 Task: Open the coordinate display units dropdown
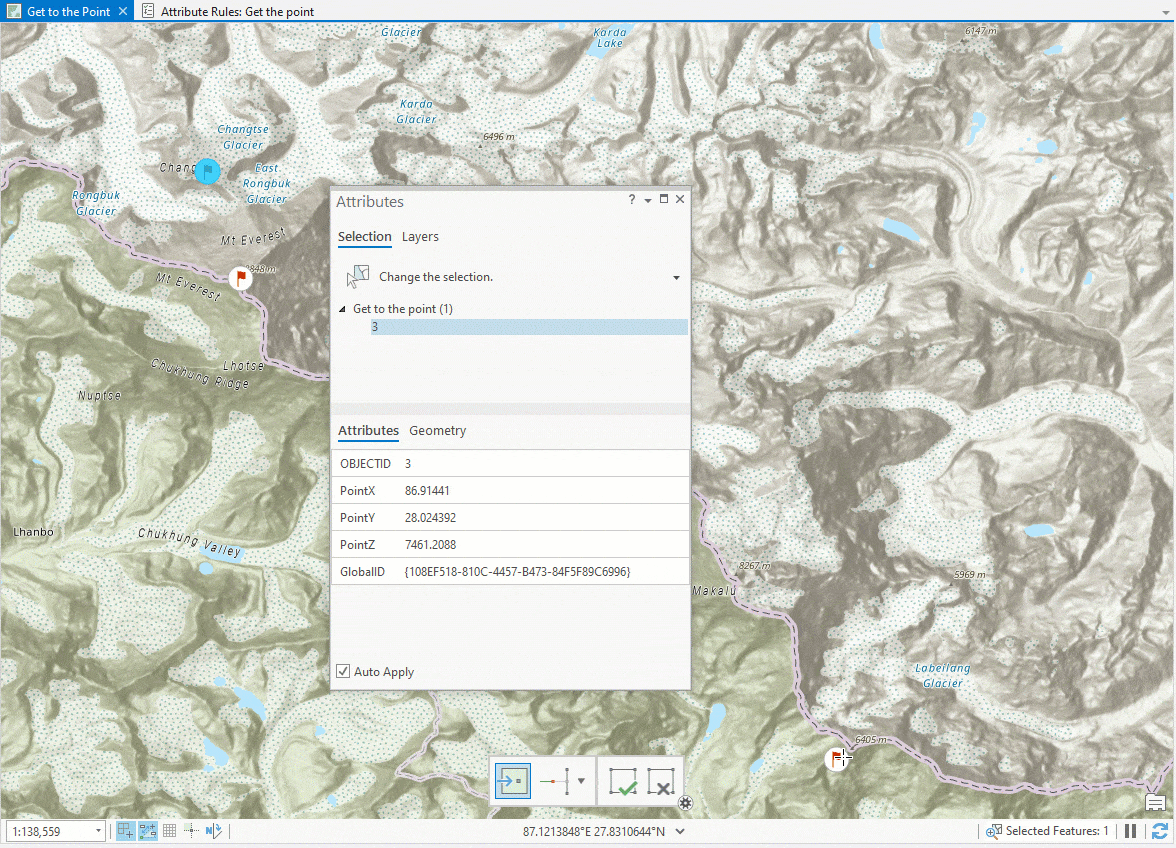680,831
